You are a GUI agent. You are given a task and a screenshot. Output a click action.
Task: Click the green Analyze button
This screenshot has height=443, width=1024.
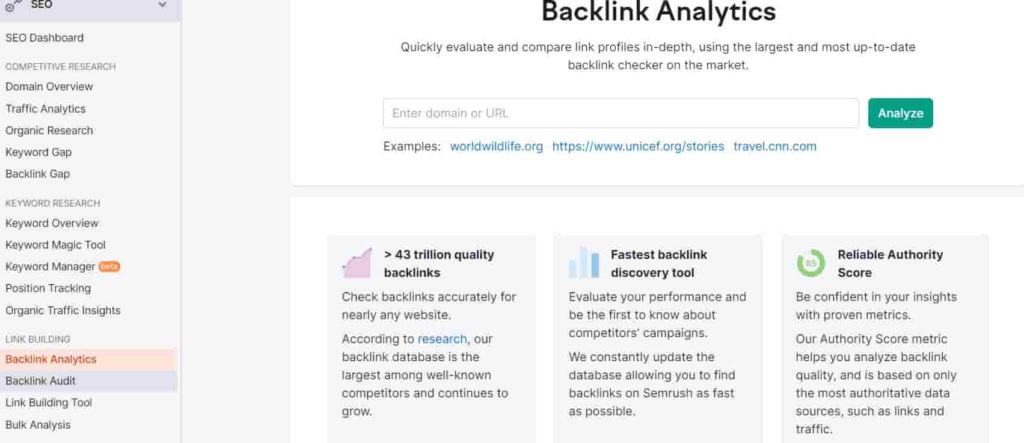click(900, 113)
